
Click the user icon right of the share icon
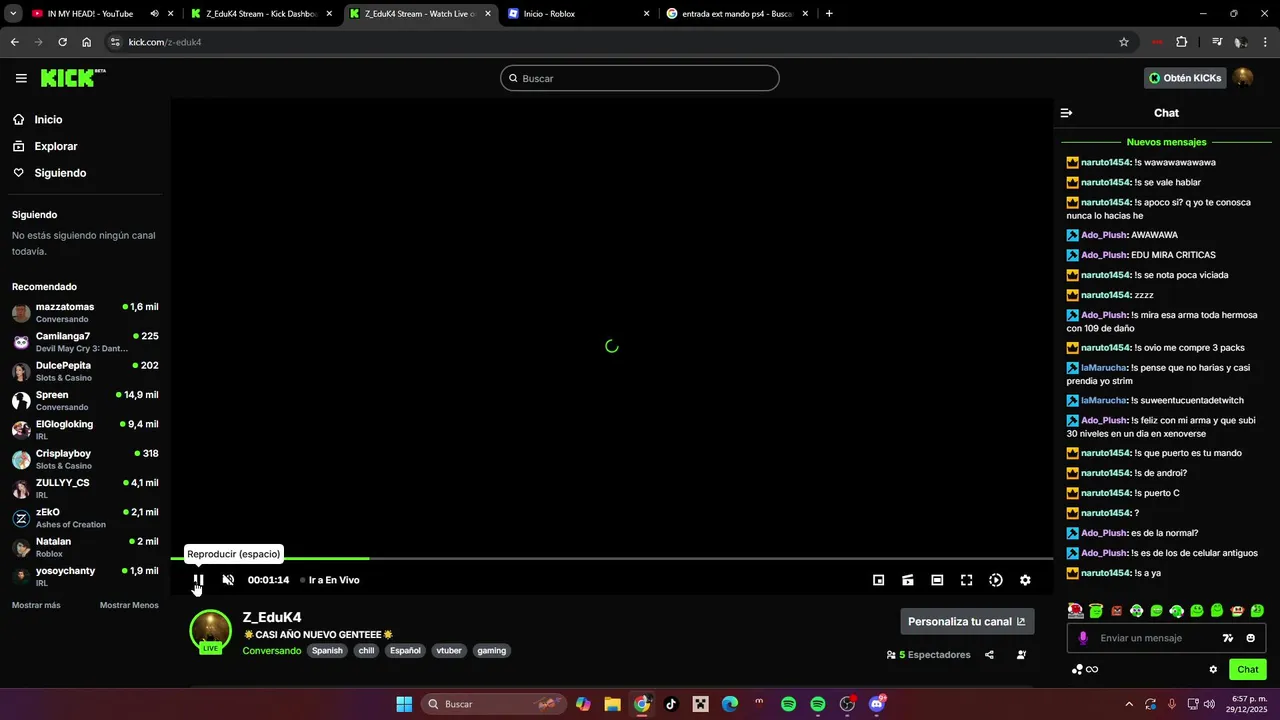1021,655
